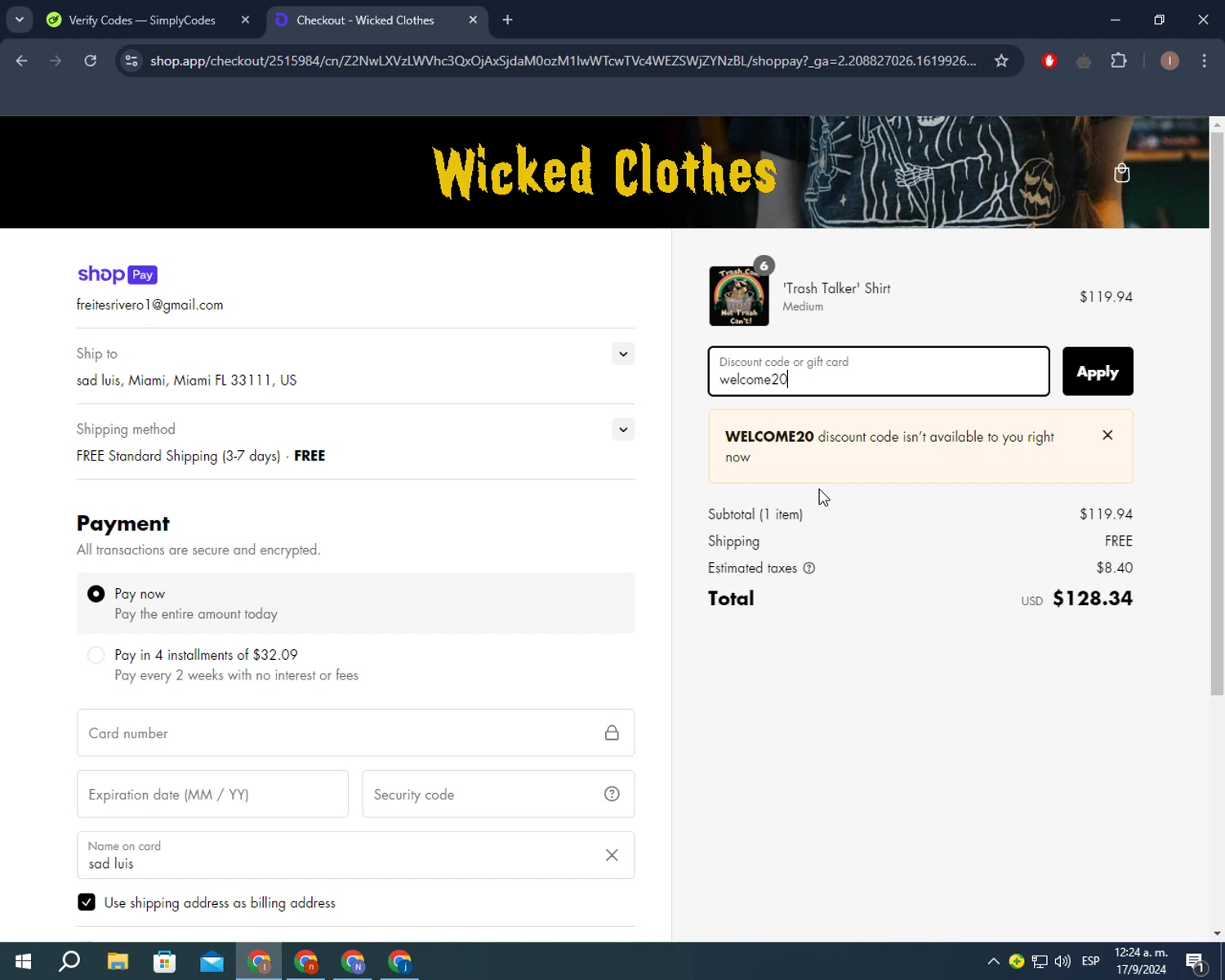Click the total amount $128.34
This screenshot has height=980, width=1225.
(1093, 599)
